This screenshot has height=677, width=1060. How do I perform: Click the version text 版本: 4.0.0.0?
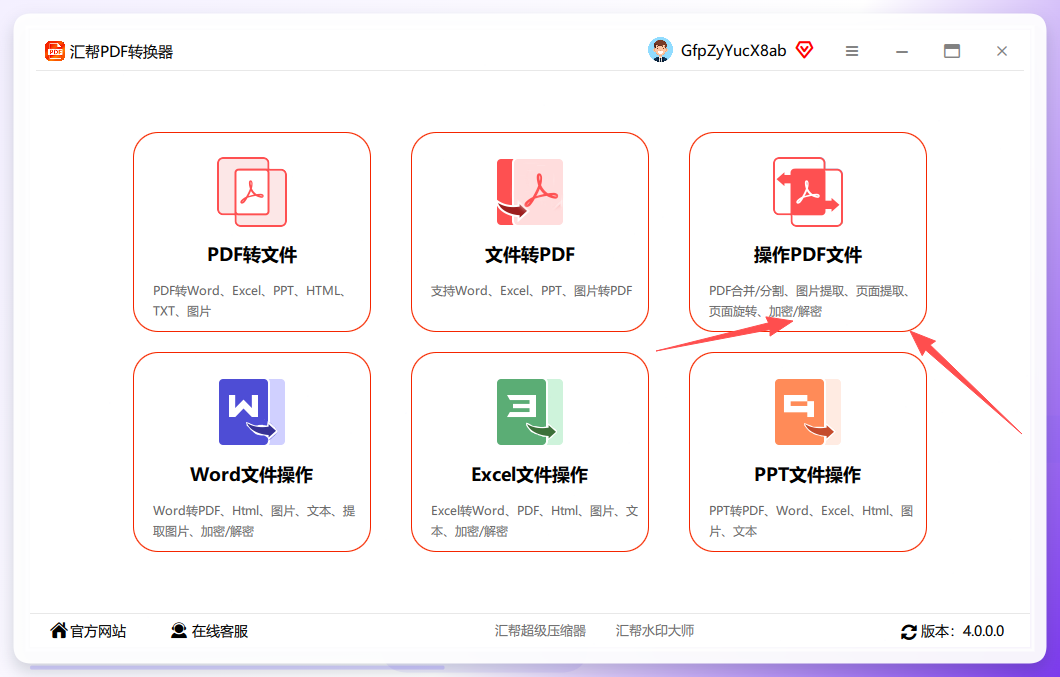click(963, 631)
